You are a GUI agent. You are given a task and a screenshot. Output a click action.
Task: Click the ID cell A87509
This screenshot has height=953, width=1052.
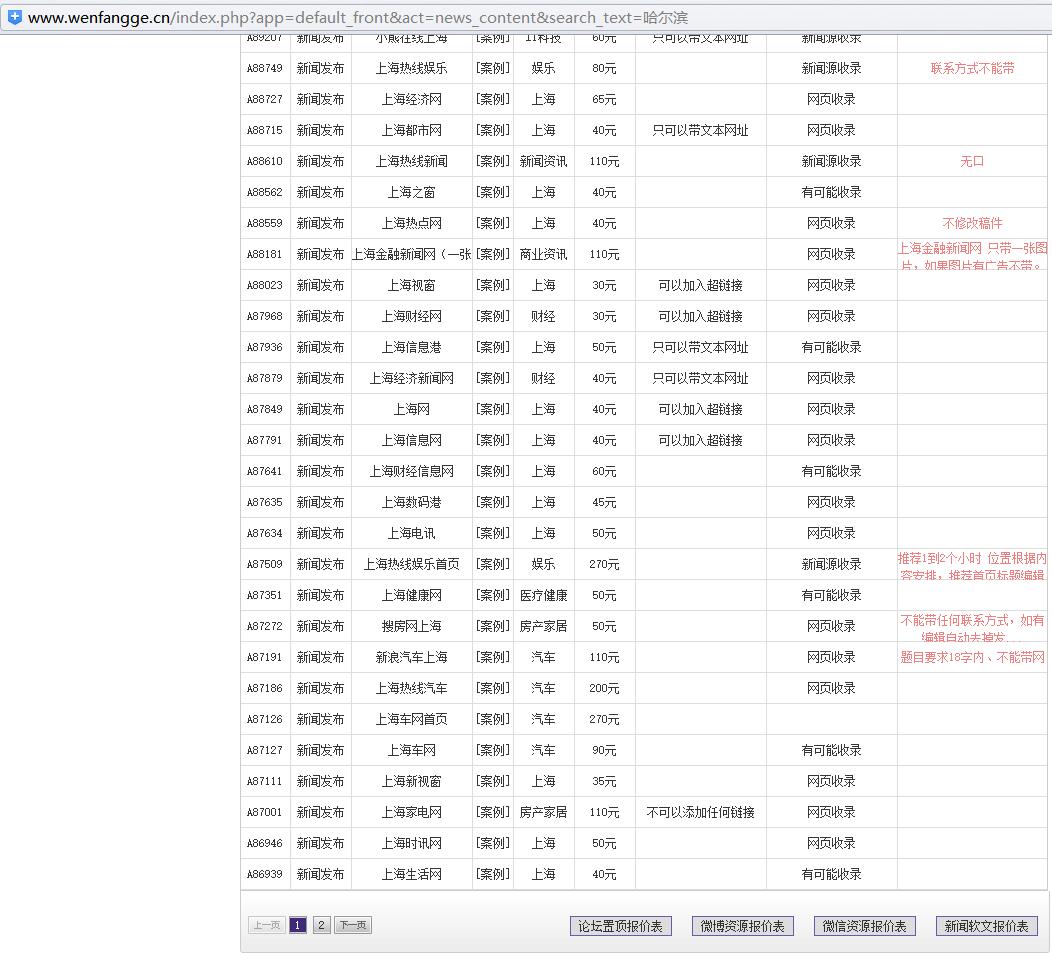(x=265, y=564)
